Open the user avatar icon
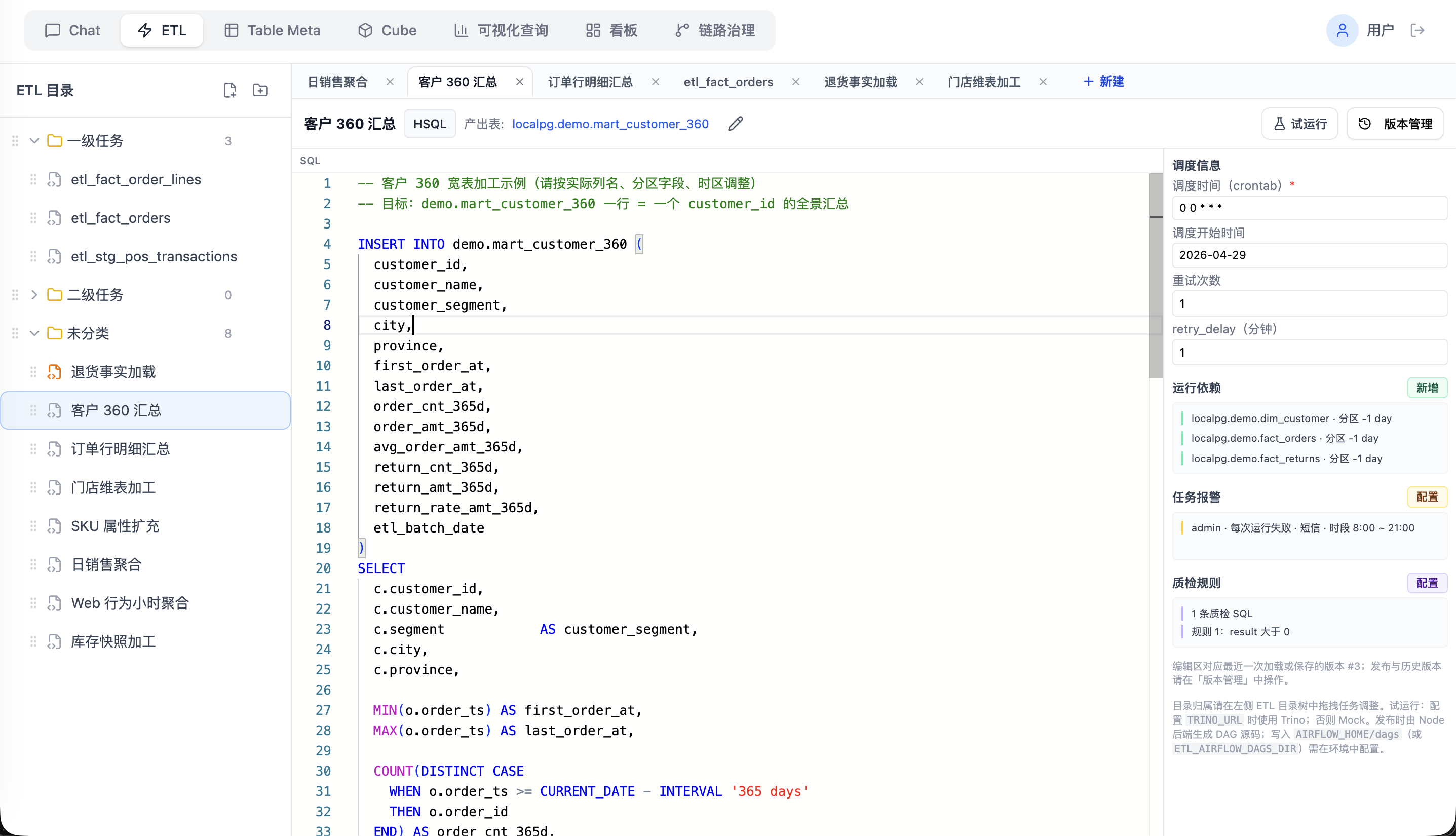The height and width of the screenshot is (836, 1456). coord(1342,30)
